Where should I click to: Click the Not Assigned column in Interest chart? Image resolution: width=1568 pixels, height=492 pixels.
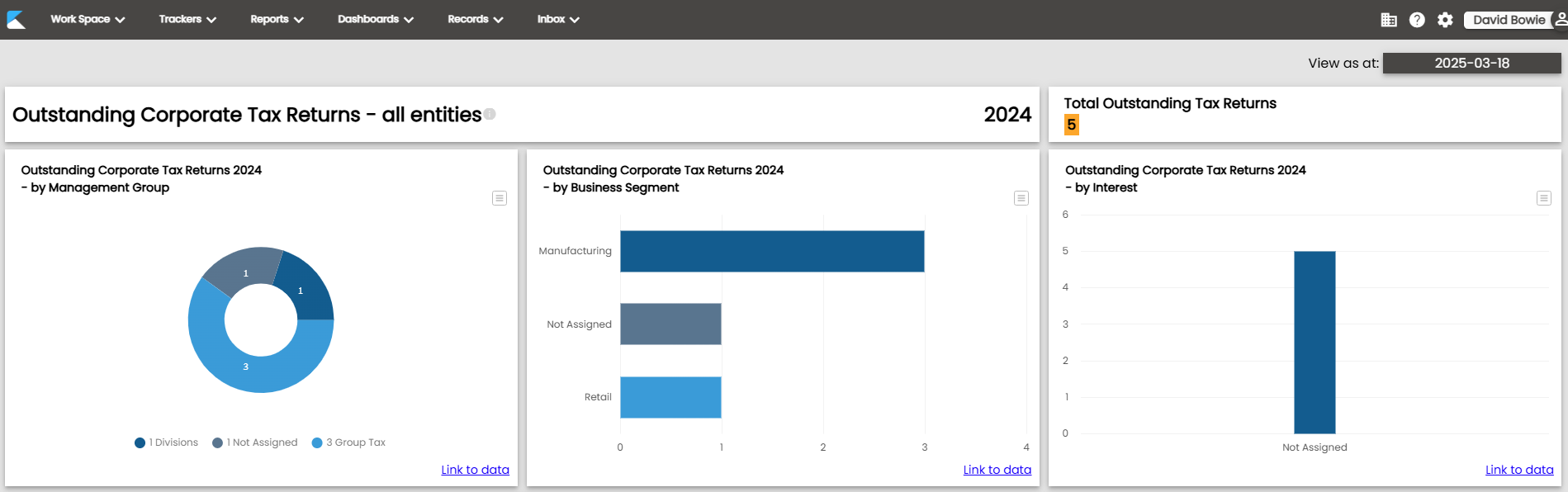tap(1315, 342)
